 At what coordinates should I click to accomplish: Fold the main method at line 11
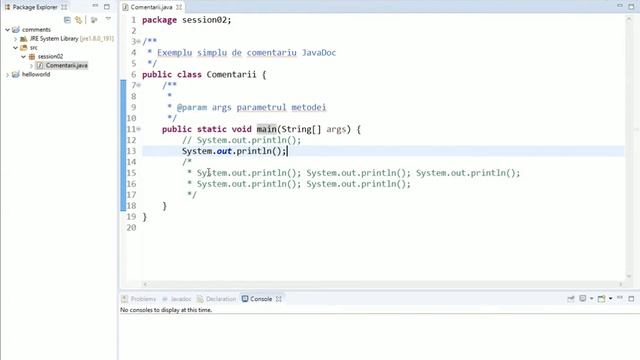pos(139,129)
